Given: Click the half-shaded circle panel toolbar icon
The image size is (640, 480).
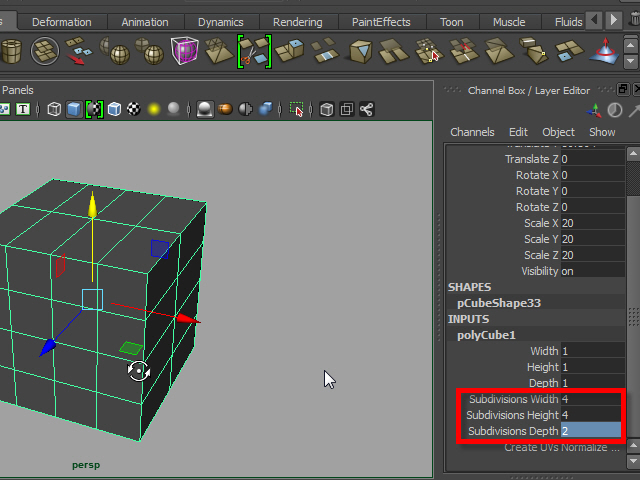Looking at the screenshot, I should (245, 109).
